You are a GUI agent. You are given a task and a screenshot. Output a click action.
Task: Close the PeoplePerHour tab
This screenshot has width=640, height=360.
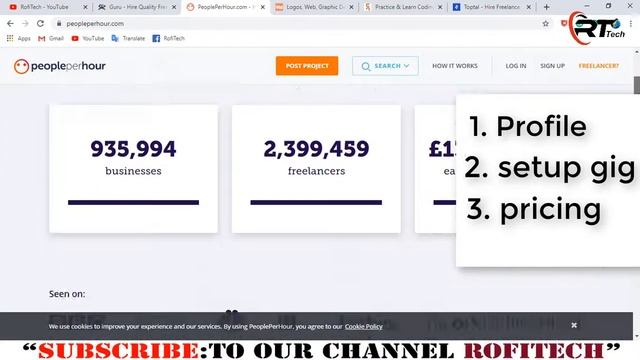[x=263, y=7]
